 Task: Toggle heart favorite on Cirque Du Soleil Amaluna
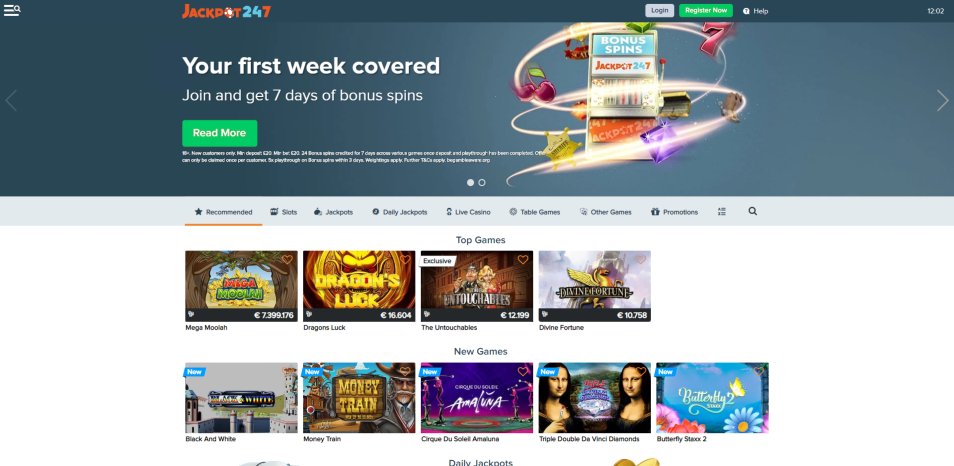pyautogui.click(x=523, y=371)
